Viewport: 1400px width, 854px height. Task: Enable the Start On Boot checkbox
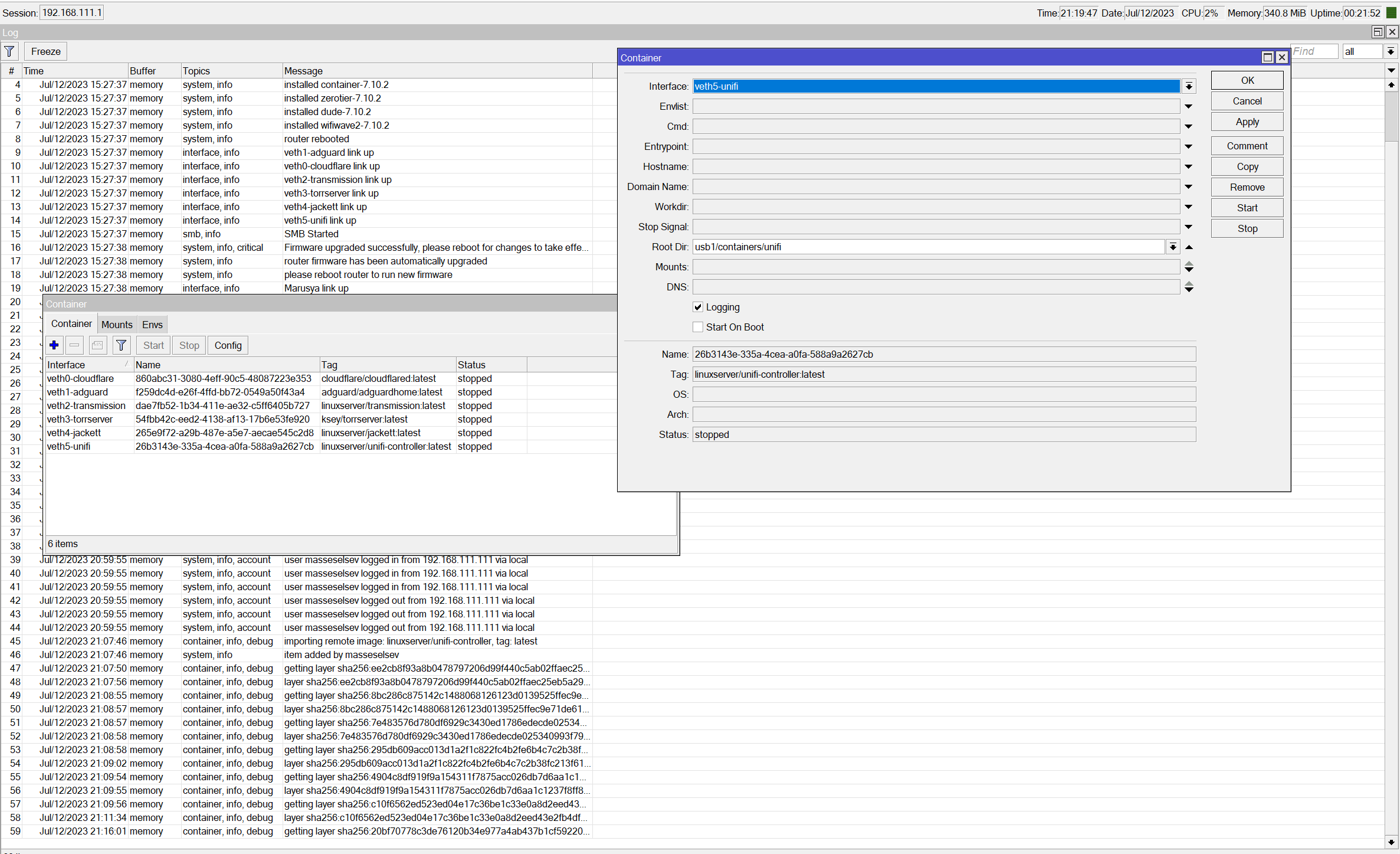tap(698, 327)
